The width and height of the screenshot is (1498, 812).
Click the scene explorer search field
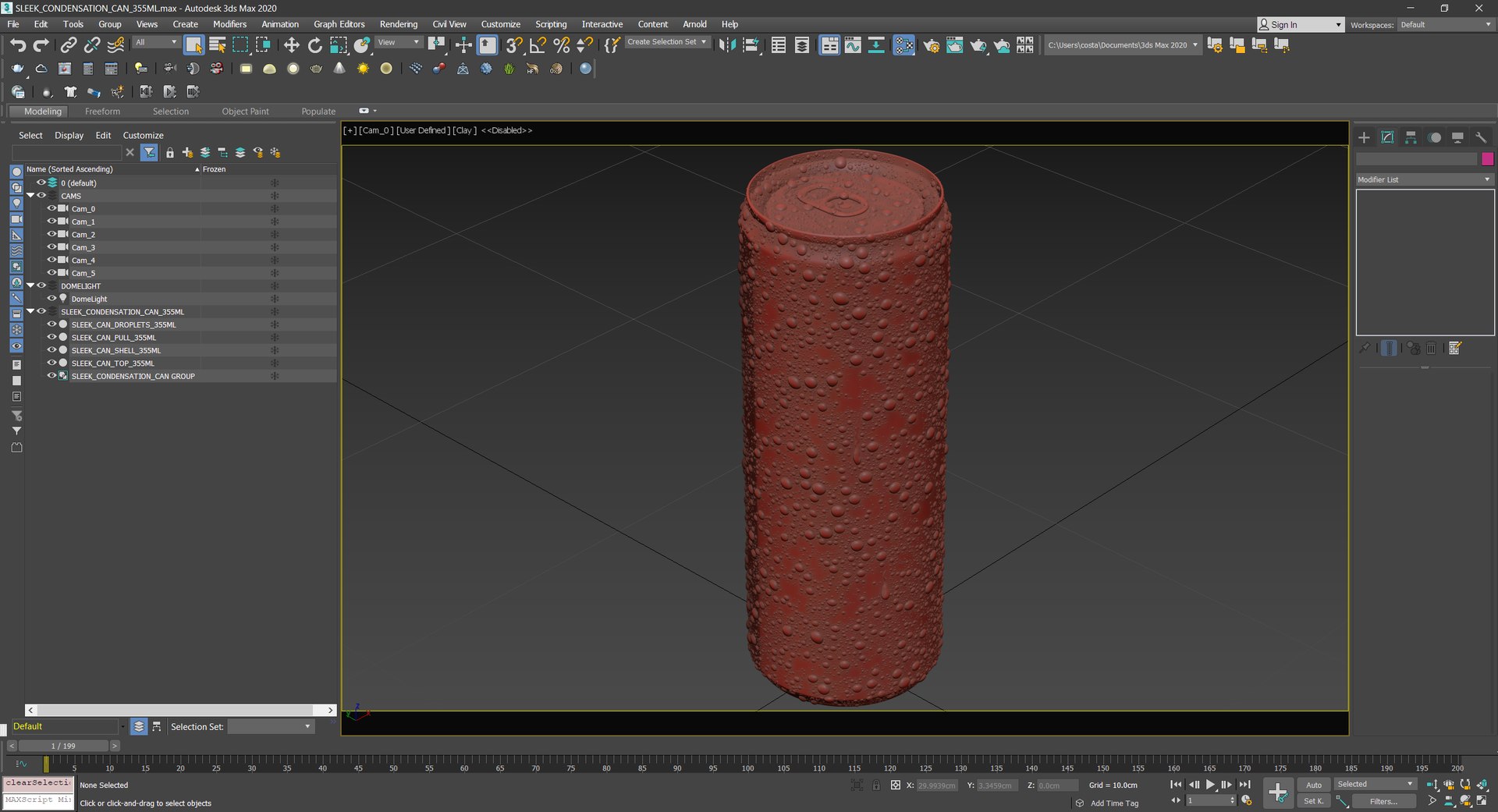[66, 153]
